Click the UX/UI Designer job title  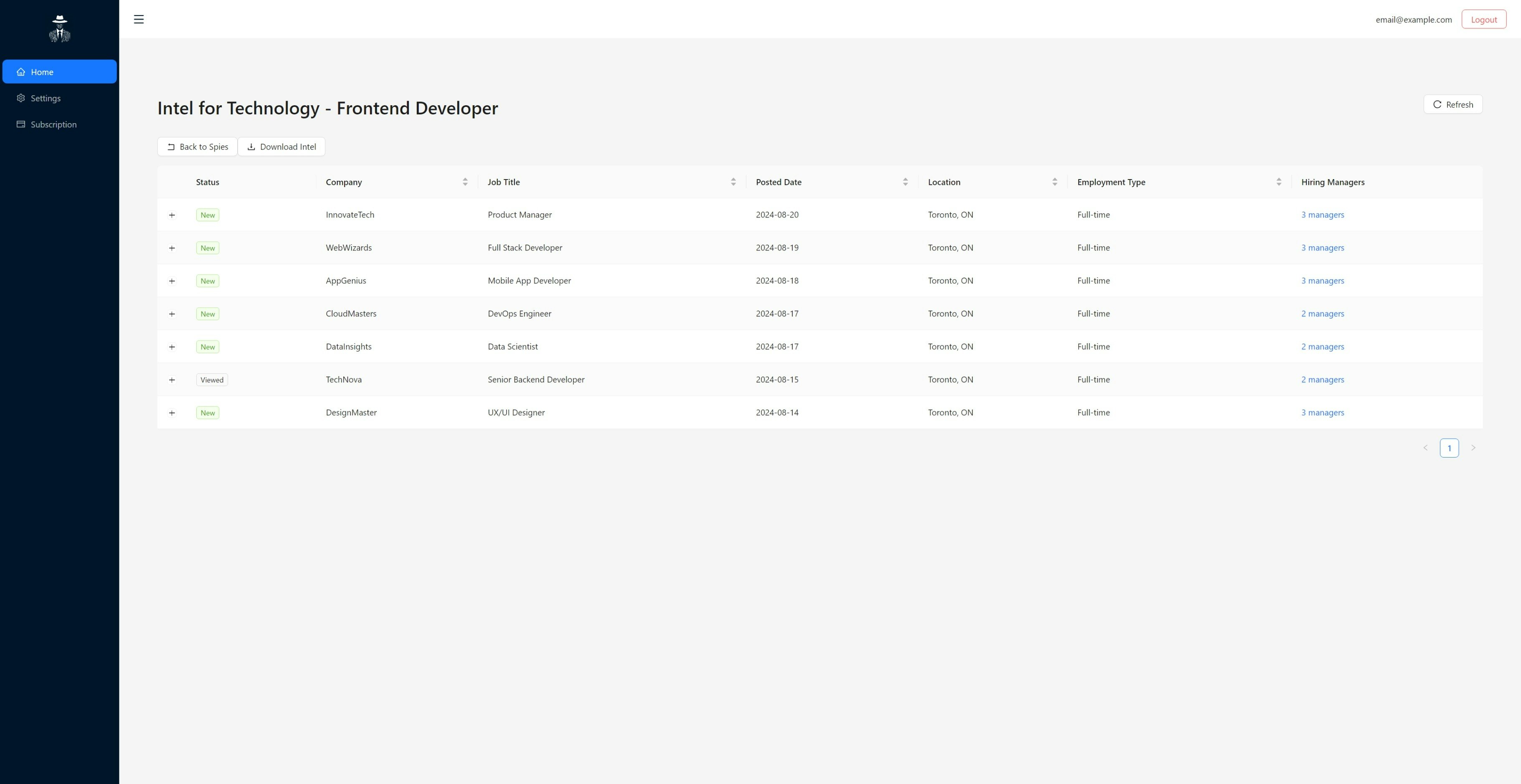516,412
